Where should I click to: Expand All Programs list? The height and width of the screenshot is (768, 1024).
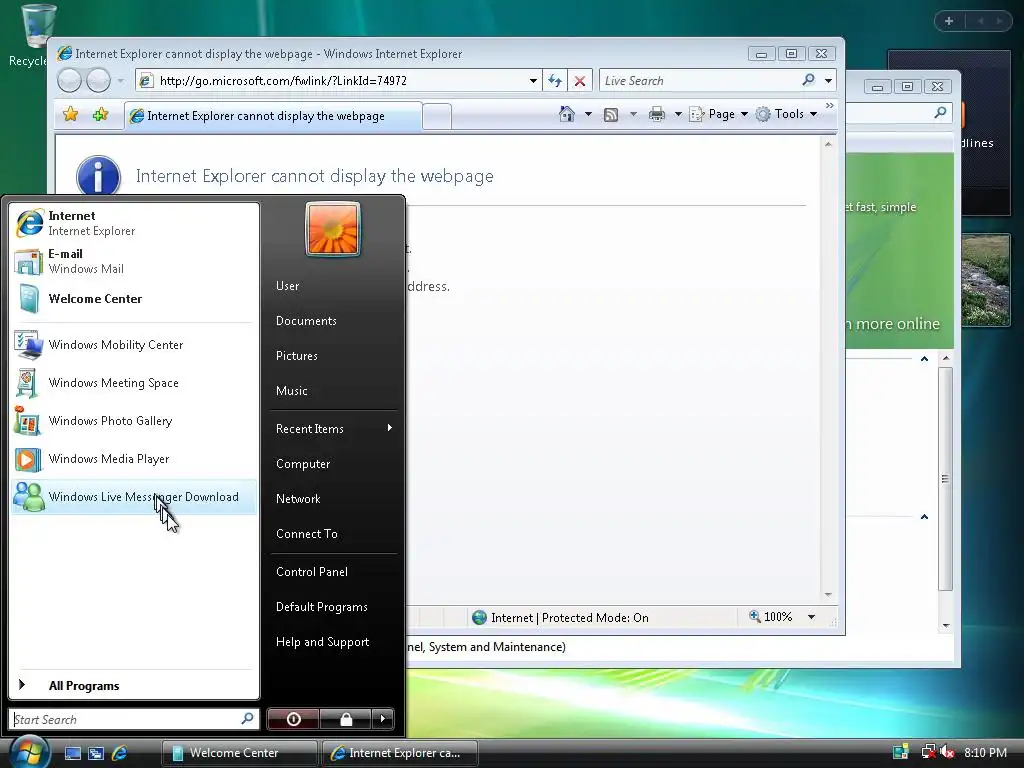coord(134,685)
